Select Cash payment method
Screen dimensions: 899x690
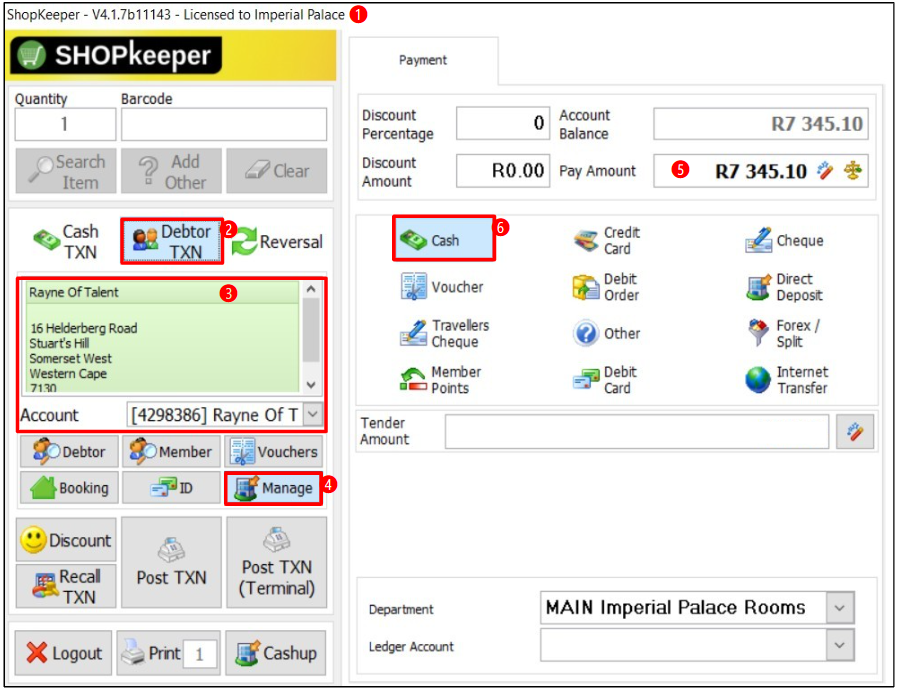444,239
